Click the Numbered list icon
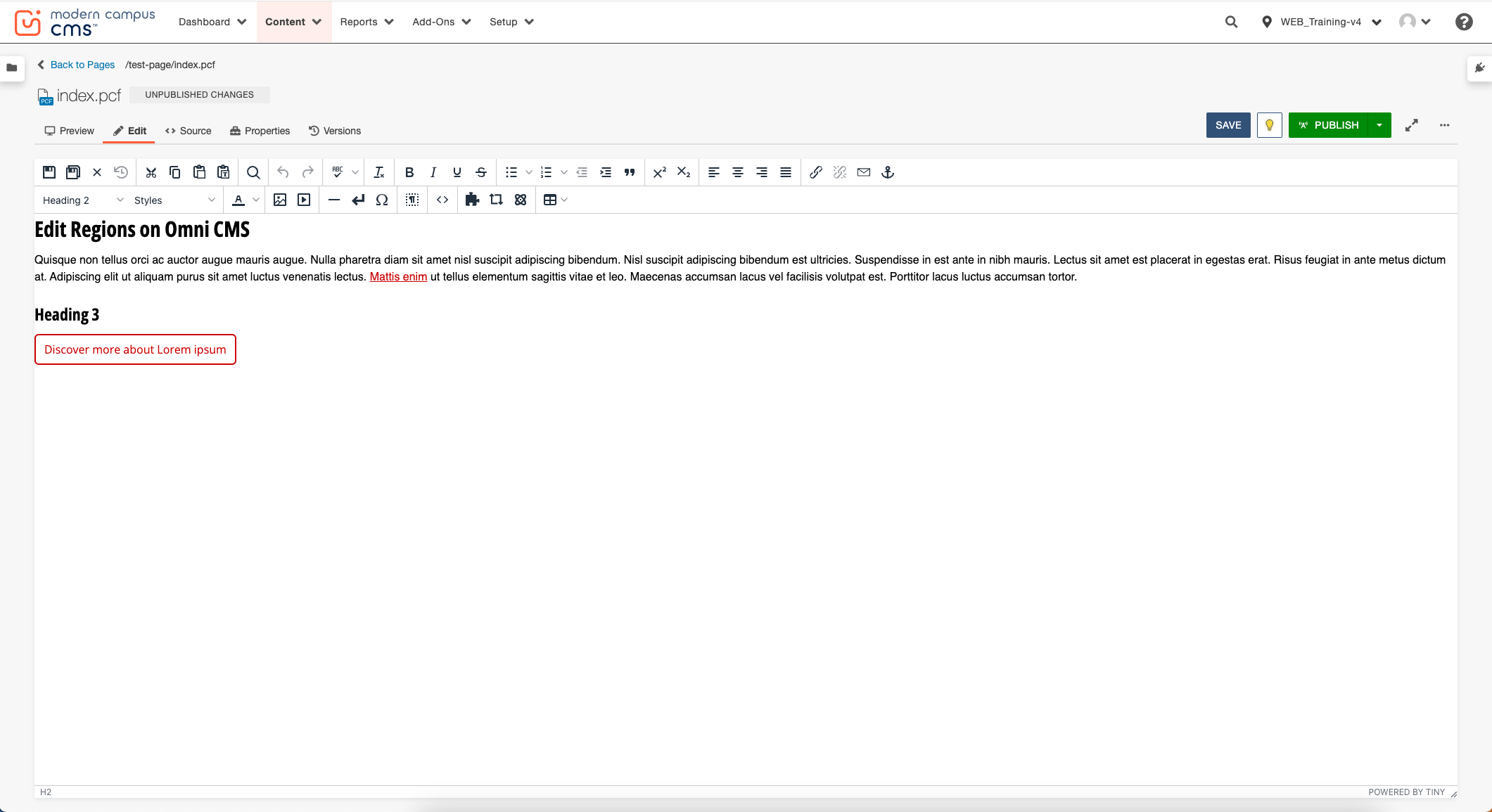 tap(547, 172)
